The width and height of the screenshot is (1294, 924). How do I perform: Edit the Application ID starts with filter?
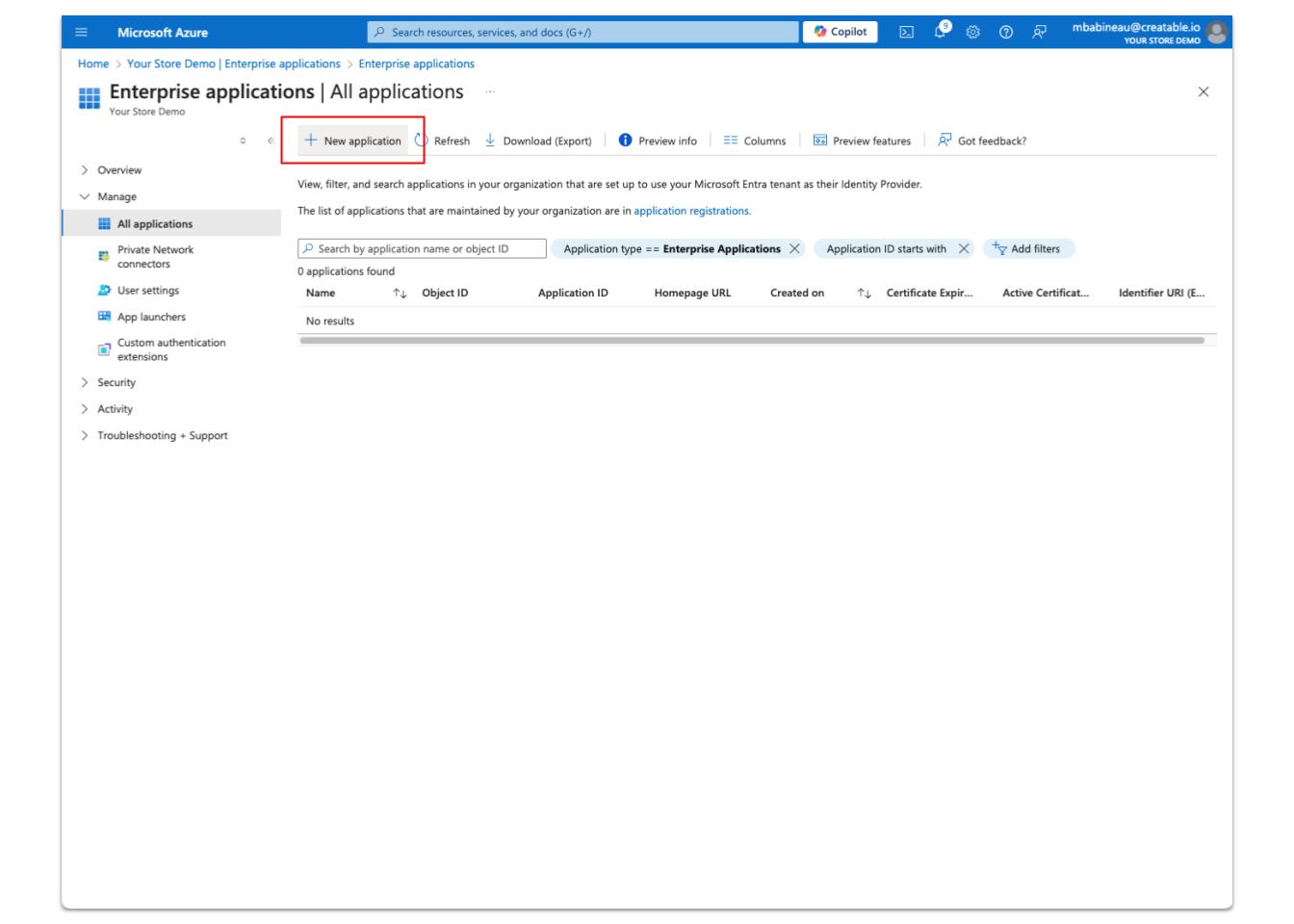(887, 249)
